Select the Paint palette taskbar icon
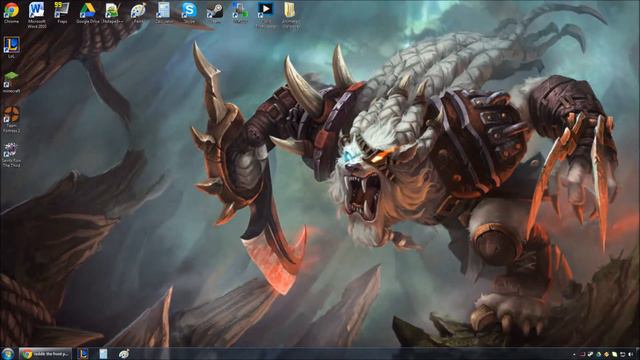The height and width of the screenshot is (360, 640). click(124, 354)
